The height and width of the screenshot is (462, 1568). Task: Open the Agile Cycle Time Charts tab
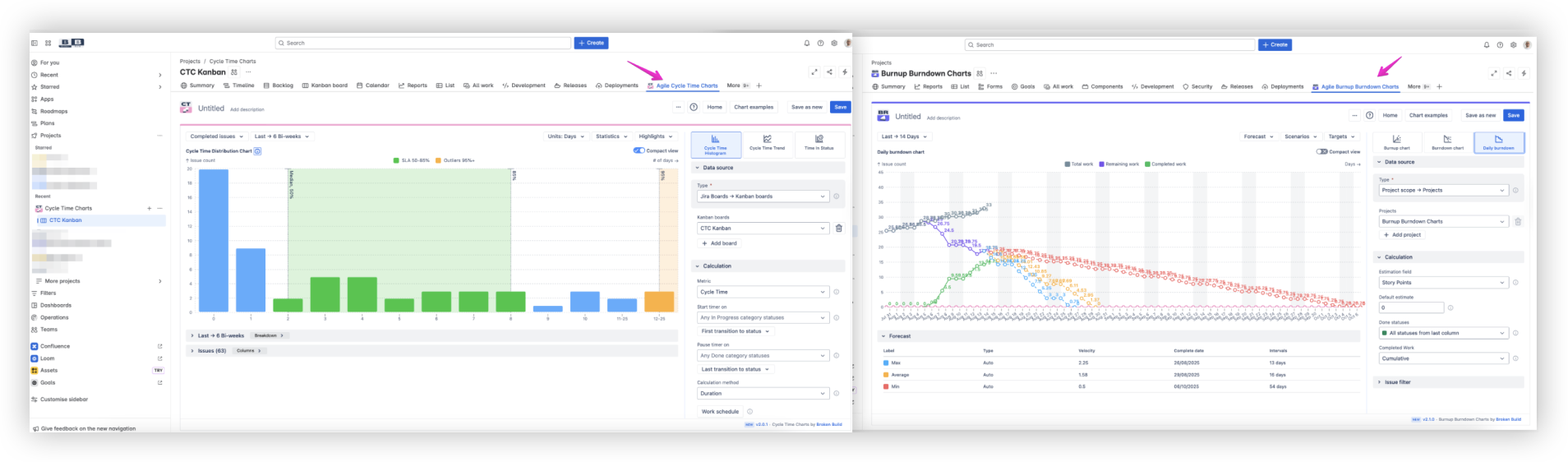point(682,85)
